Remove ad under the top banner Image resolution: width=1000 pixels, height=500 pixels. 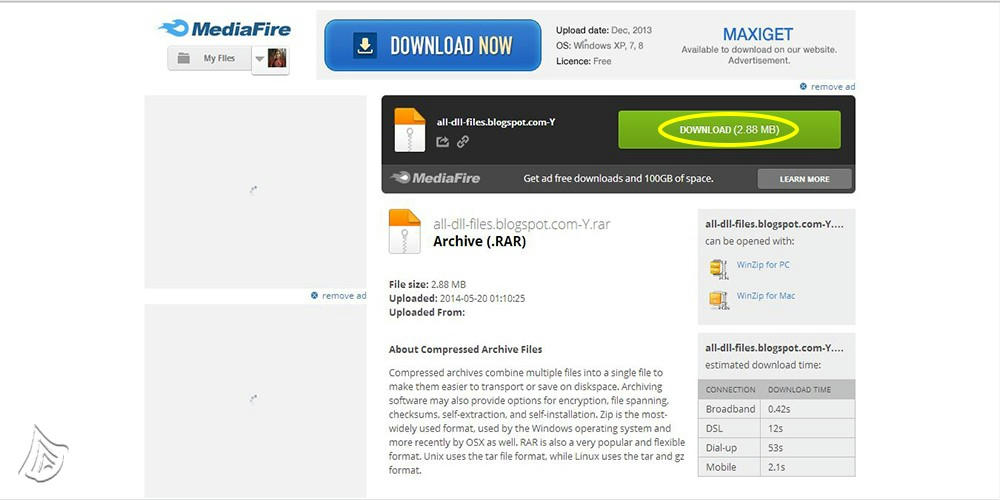point(827,87)
